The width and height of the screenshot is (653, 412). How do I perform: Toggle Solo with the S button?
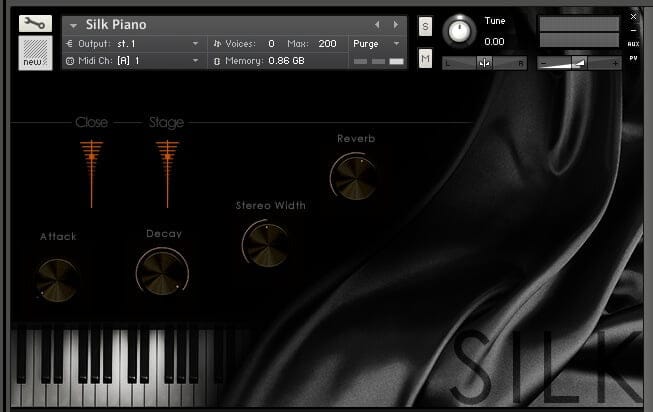(x=425, y=26)
